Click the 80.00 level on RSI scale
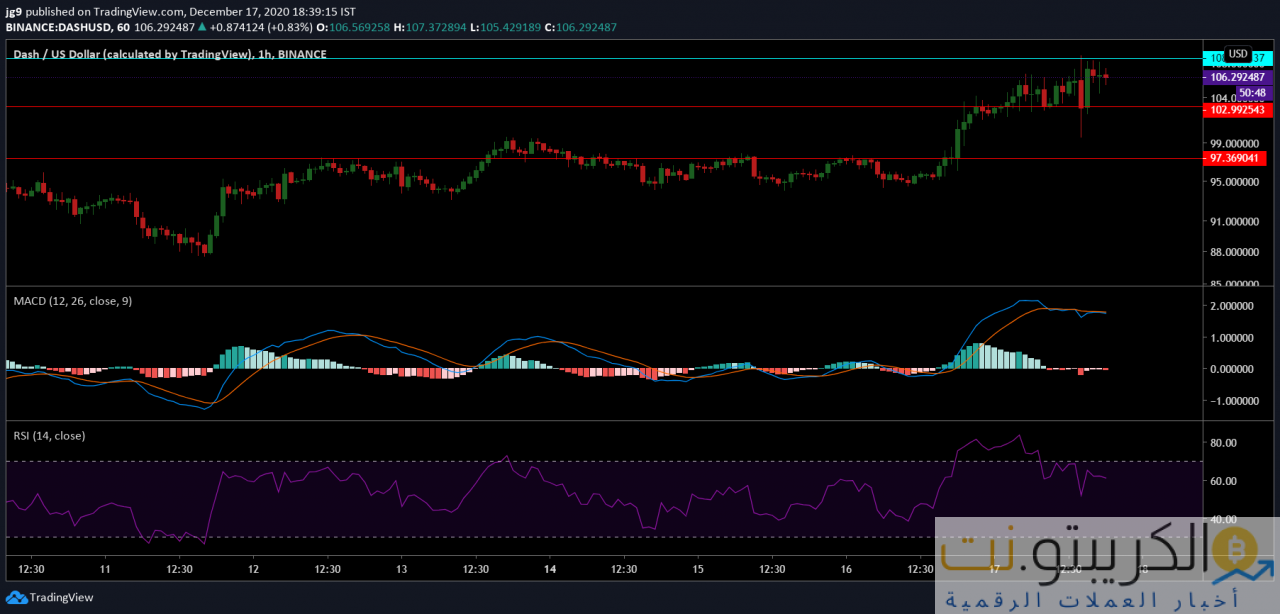The image size is (1280, 614). (1224, 442)
